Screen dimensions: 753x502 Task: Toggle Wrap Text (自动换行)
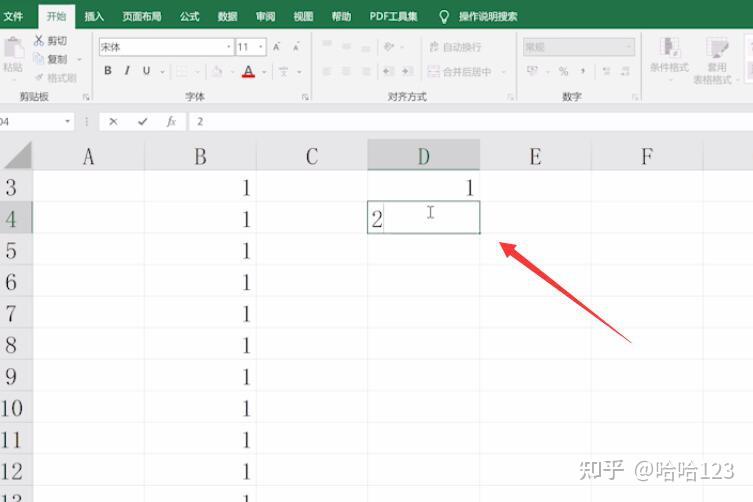pos(455,47)
